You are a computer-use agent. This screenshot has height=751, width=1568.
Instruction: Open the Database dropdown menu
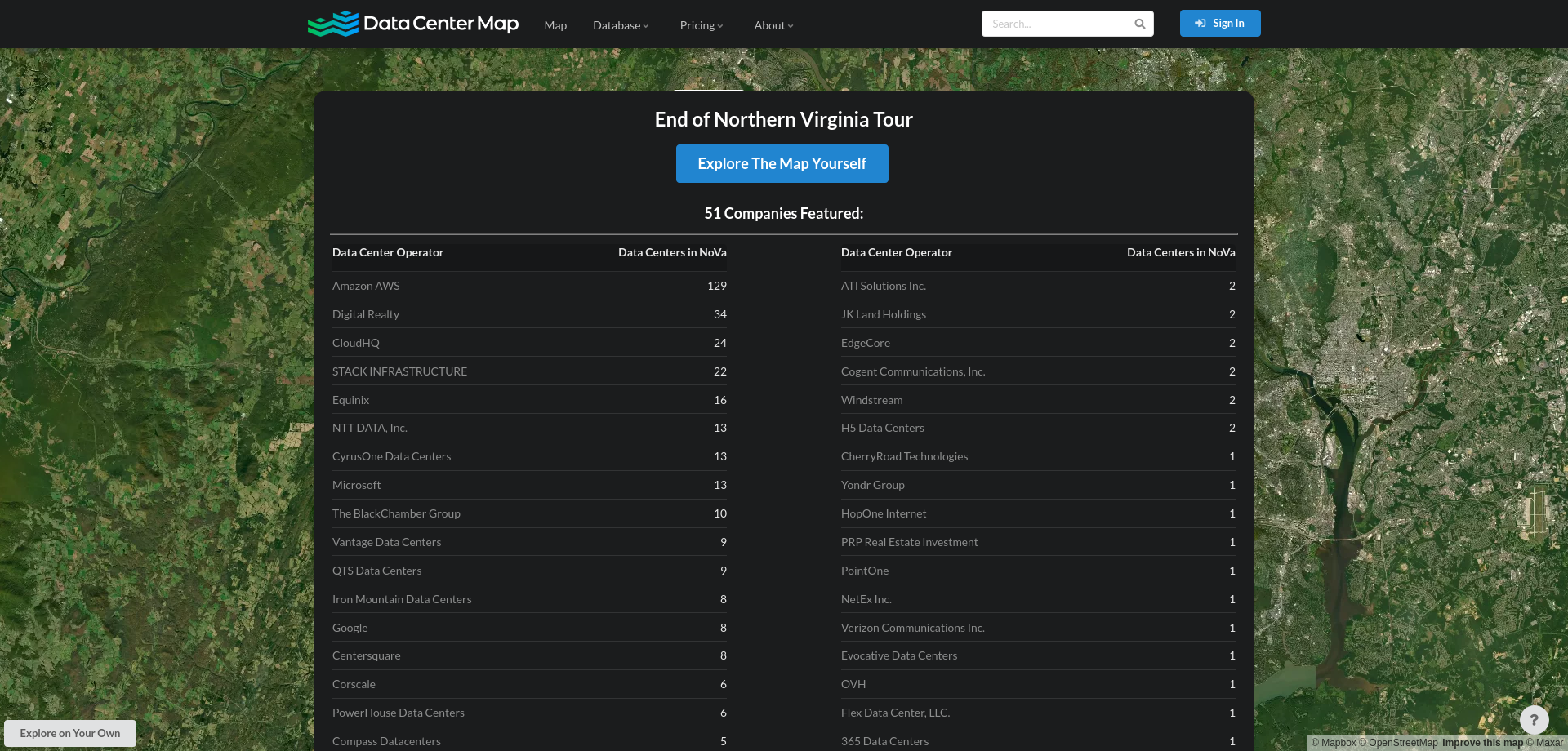[x=621, y=25]
